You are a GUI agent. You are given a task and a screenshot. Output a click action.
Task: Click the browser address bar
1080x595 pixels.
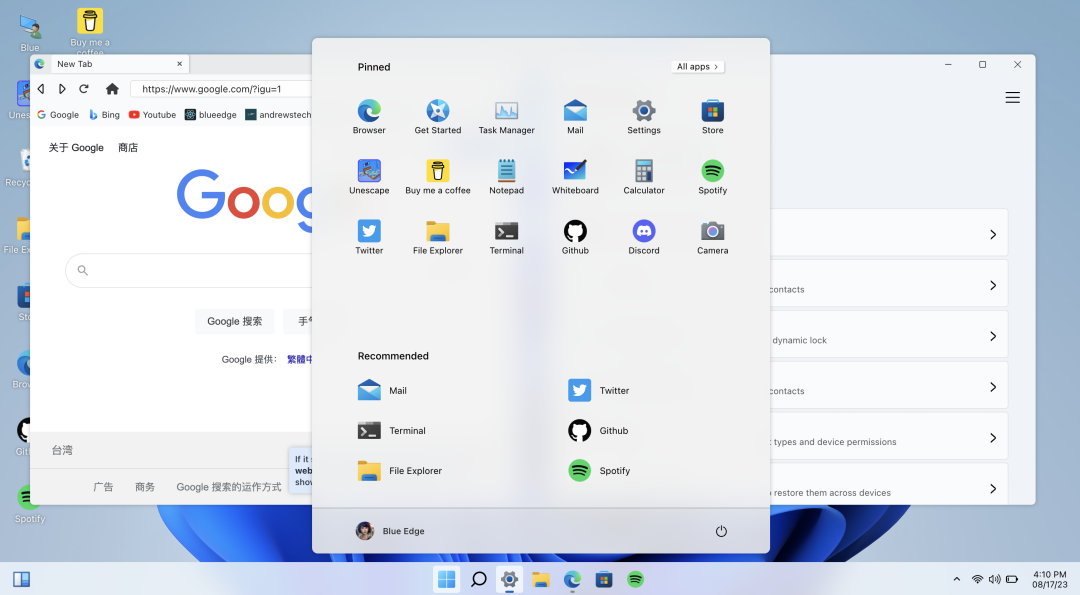tap(221, 89)
